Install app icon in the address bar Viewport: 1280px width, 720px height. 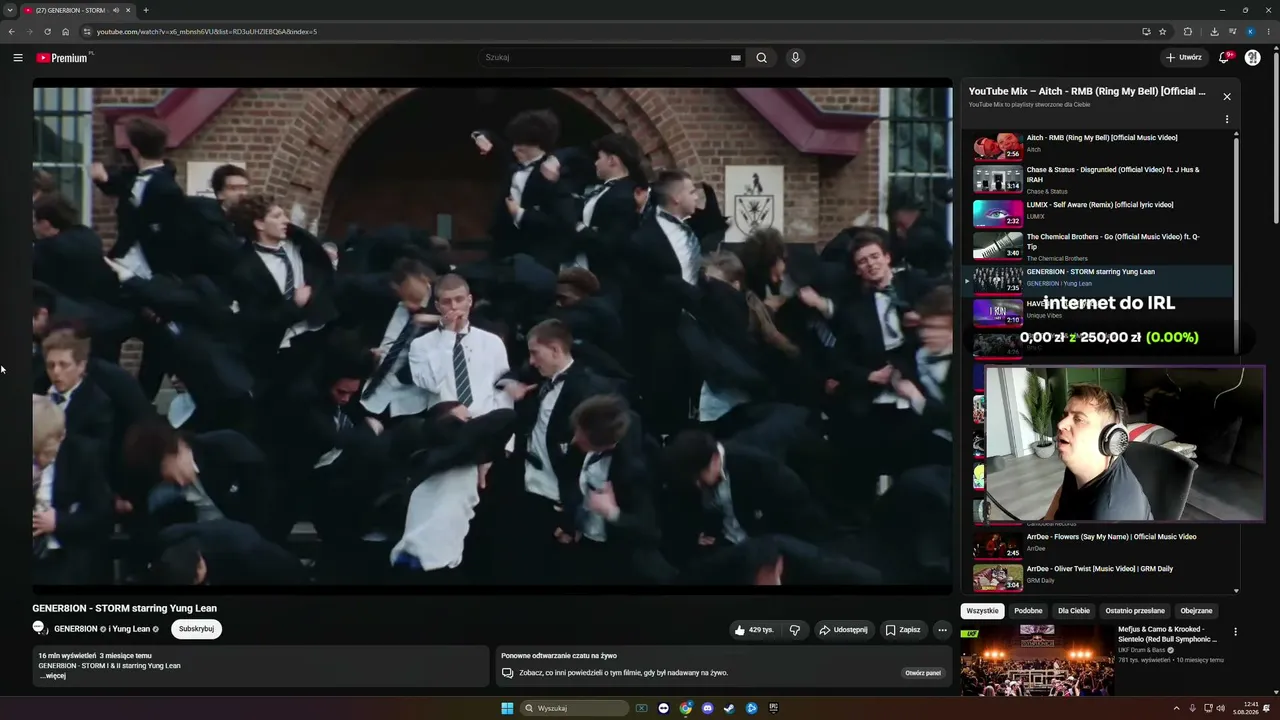pyautogui.click(x=1146, y=31)
